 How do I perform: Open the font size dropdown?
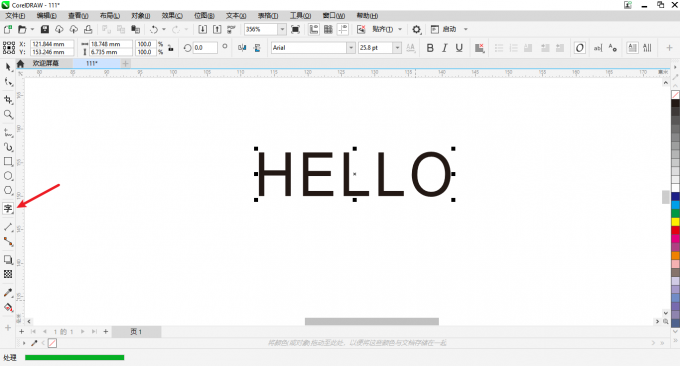(397, 48)
